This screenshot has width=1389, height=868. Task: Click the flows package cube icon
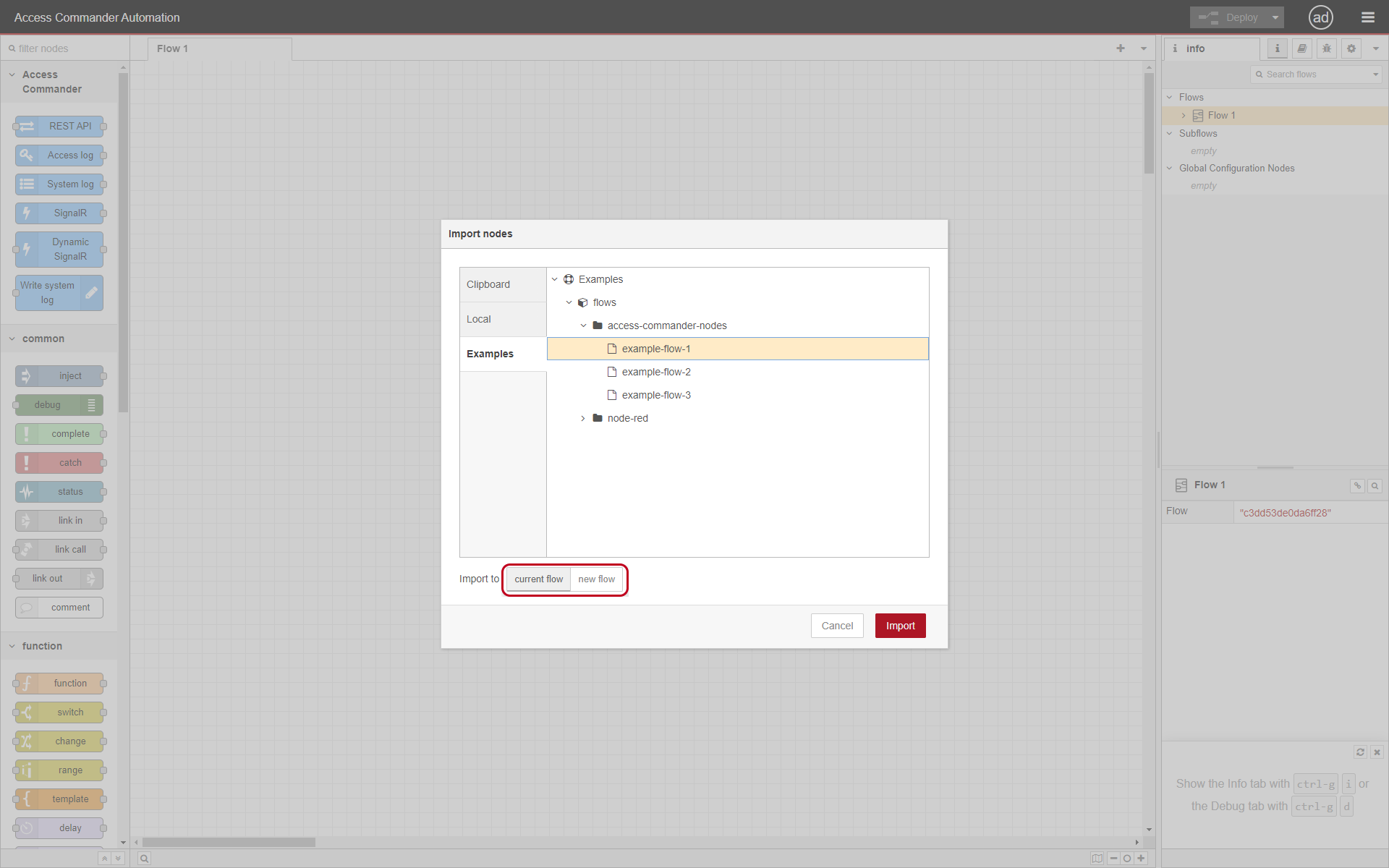(x=583, y=302)
